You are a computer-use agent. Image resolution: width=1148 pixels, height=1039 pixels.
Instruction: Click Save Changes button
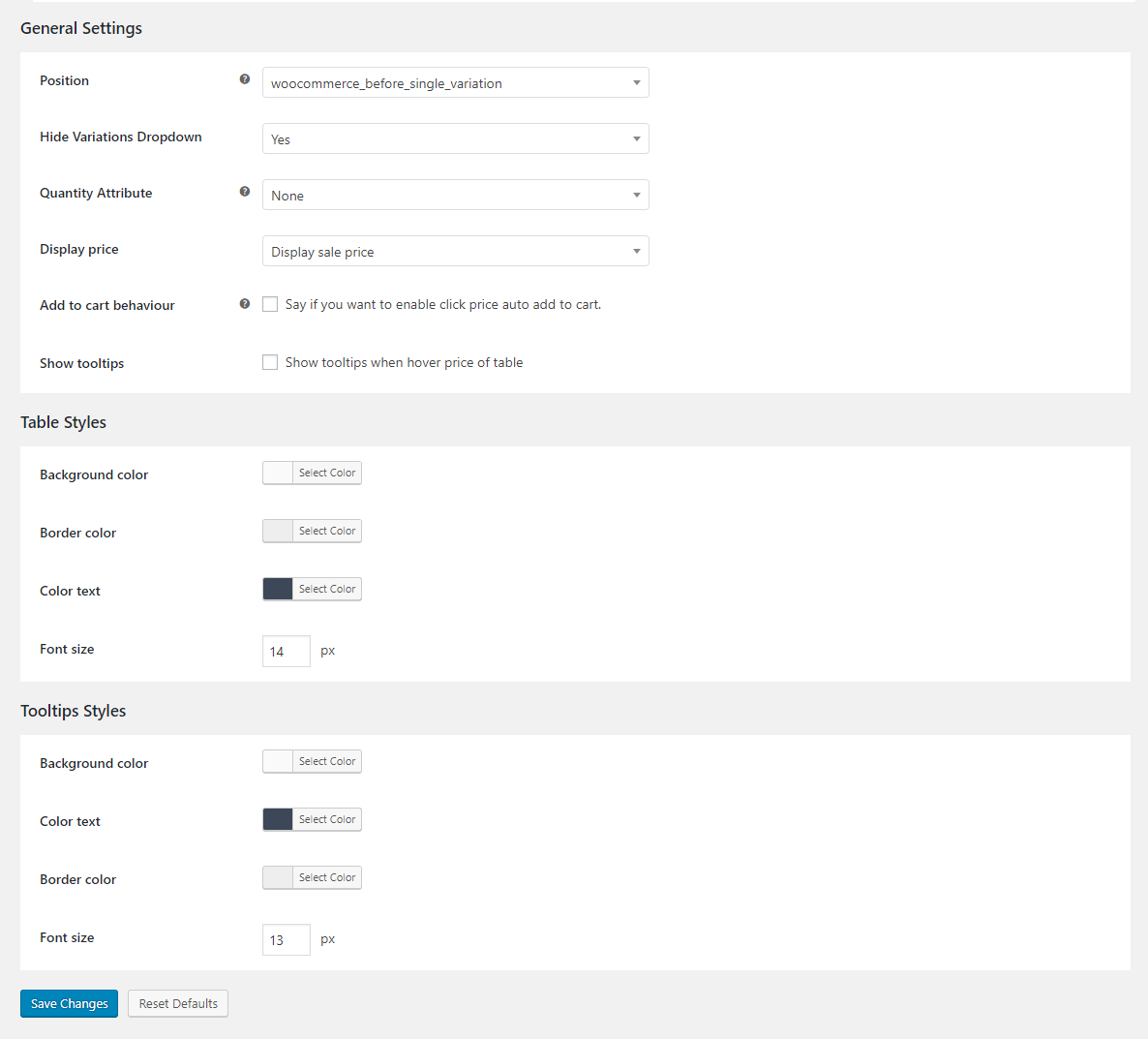pos(69,1004)
